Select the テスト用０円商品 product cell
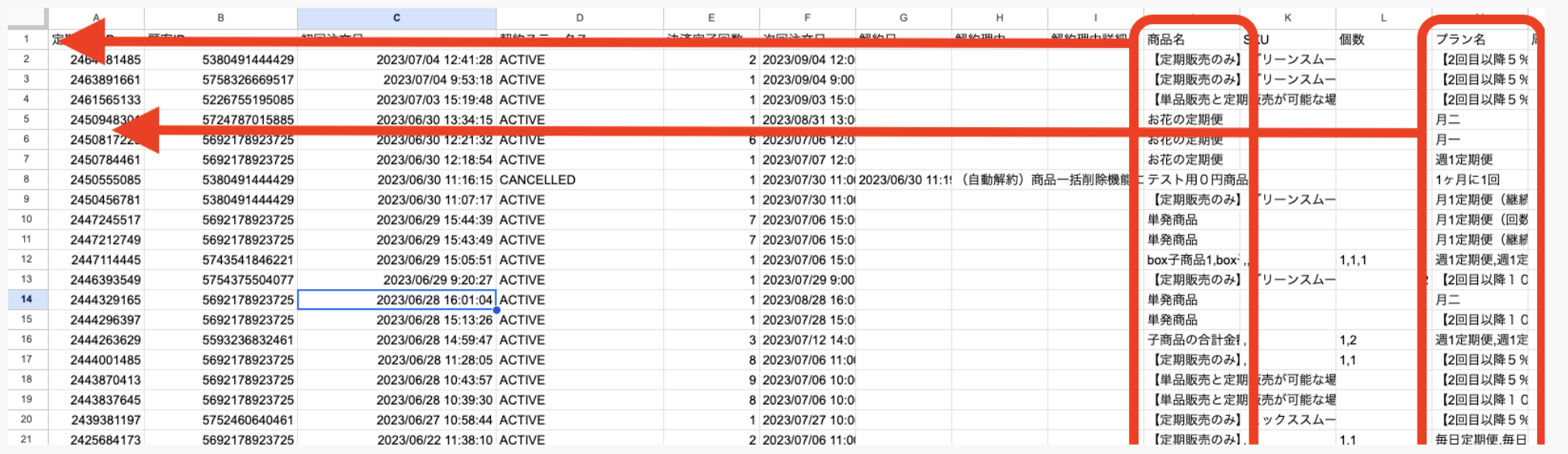1568x454 pixels. point(1192,180)
